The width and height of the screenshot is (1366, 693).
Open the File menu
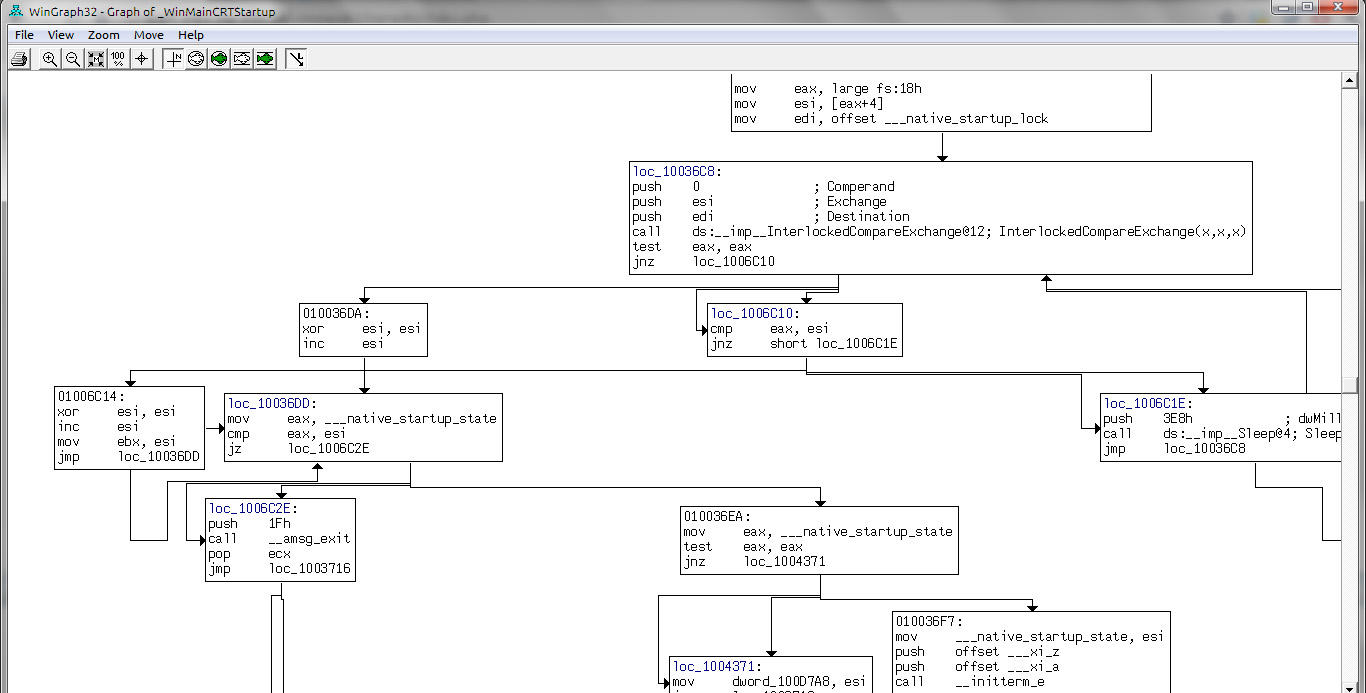tap(24, 35)
